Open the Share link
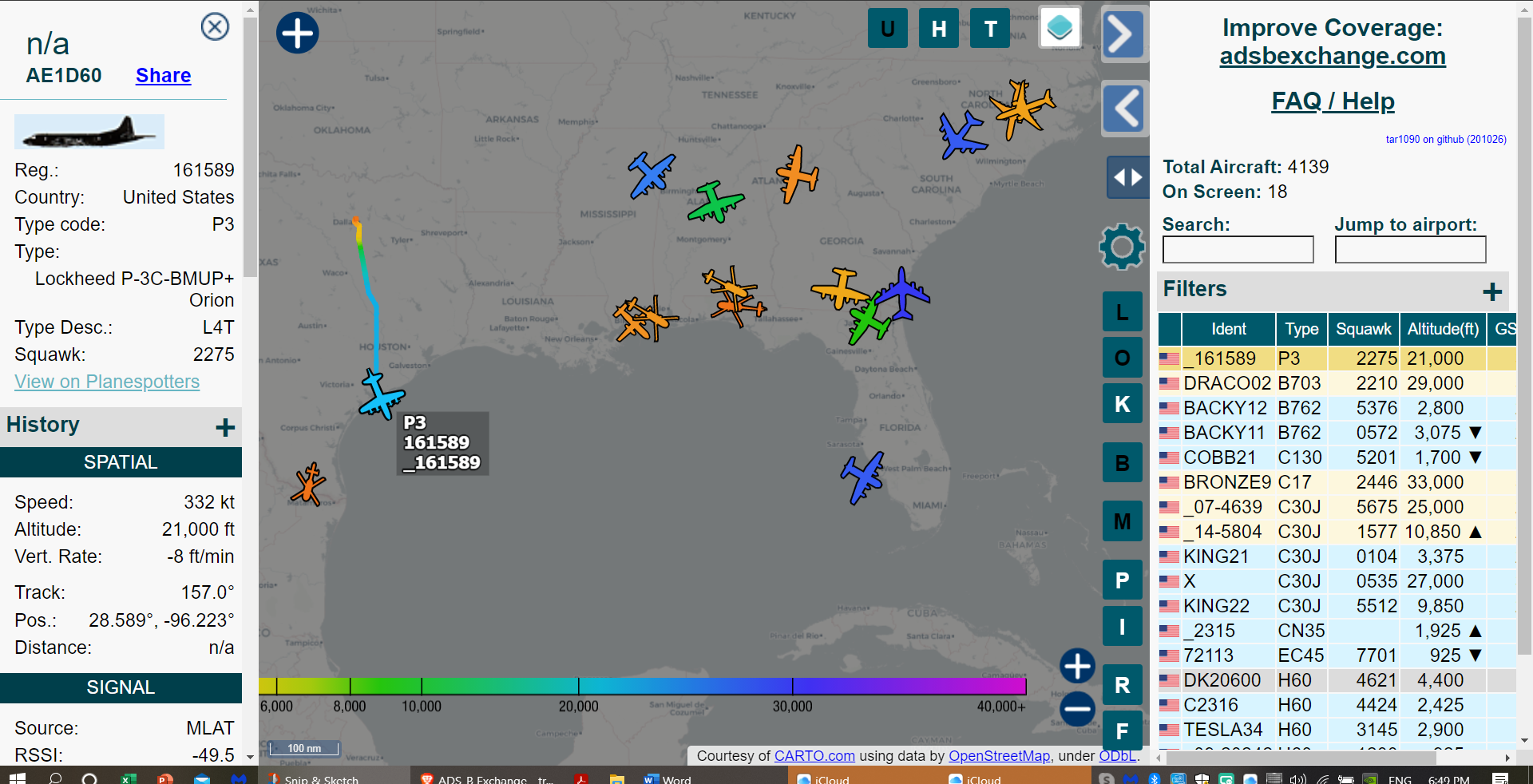Viewport: 1533px width, 784px height. (x=163, y=75)
